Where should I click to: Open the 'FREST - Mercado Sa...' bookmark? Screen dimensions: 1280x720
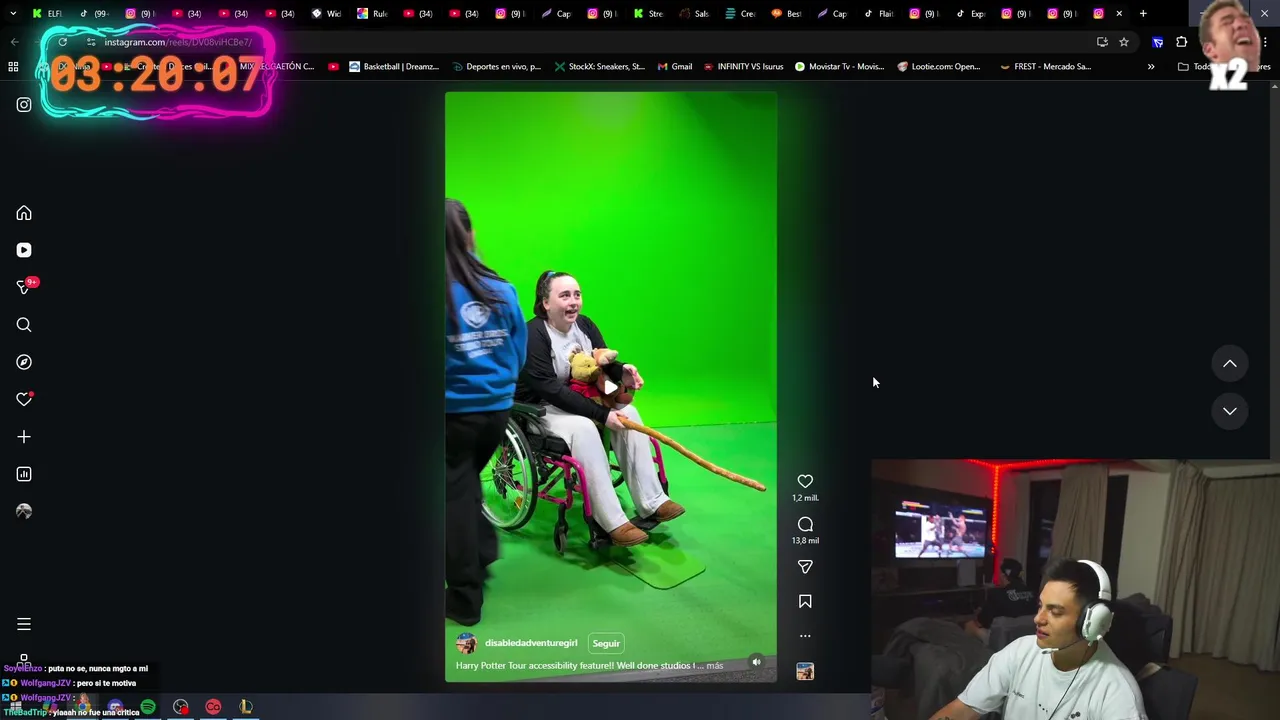coord(1044,66)
